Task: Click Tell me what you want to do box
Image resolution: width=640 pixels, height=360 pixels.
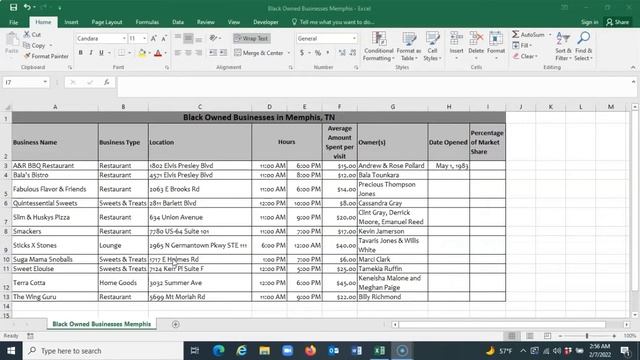Action: pyautogui.click(x=333, y=22)
